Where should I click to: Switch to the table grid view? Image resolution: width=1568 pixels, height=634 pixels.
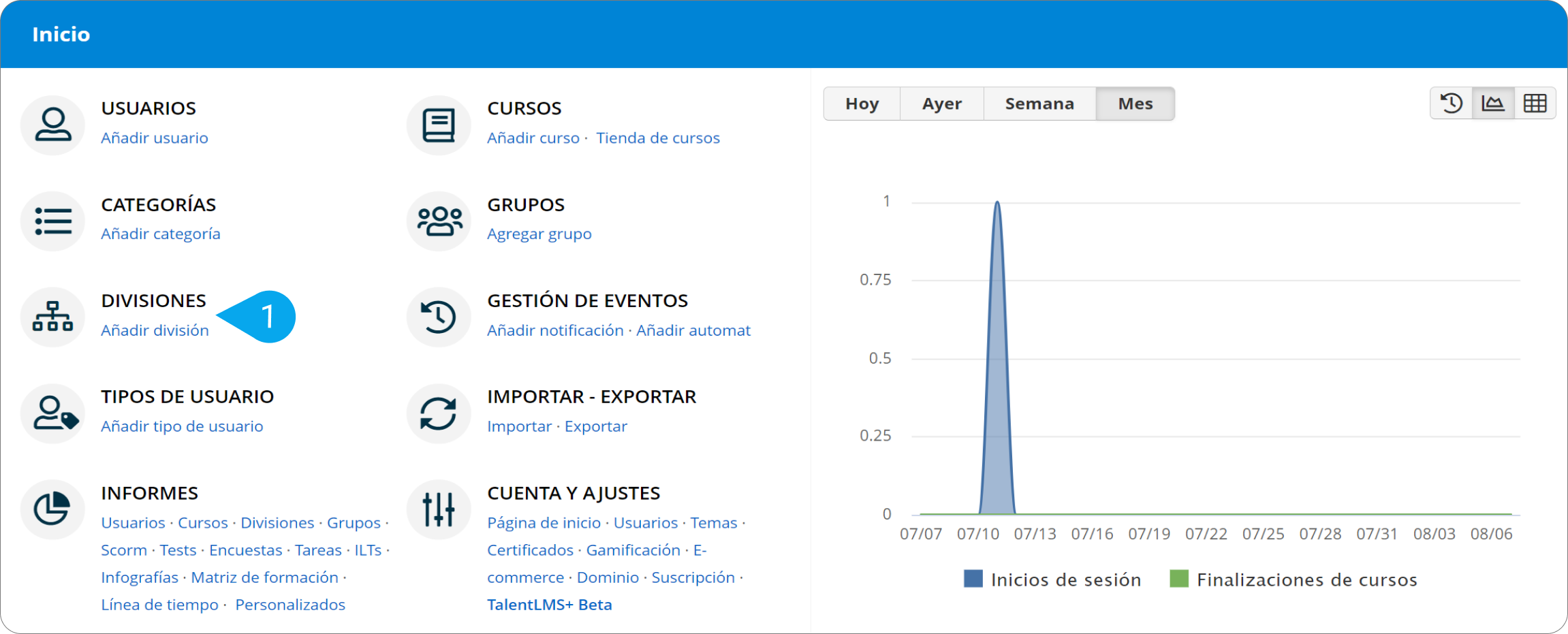pos(1535,104)
